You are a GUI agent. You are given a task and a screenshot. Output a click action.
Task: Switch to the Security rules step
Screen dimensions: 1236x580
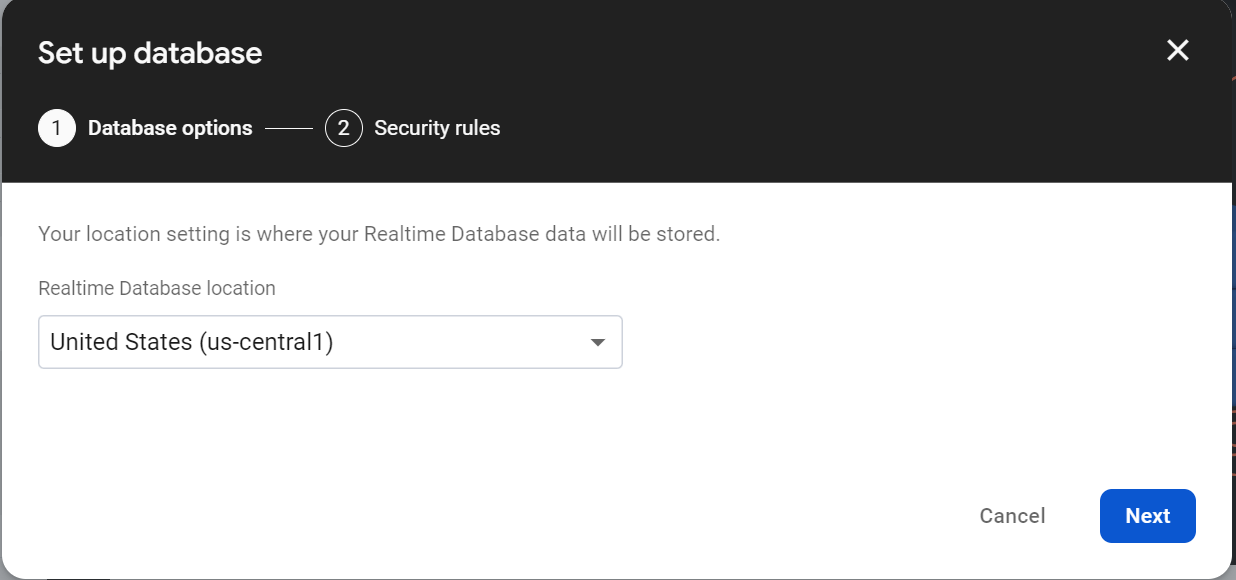437,128
